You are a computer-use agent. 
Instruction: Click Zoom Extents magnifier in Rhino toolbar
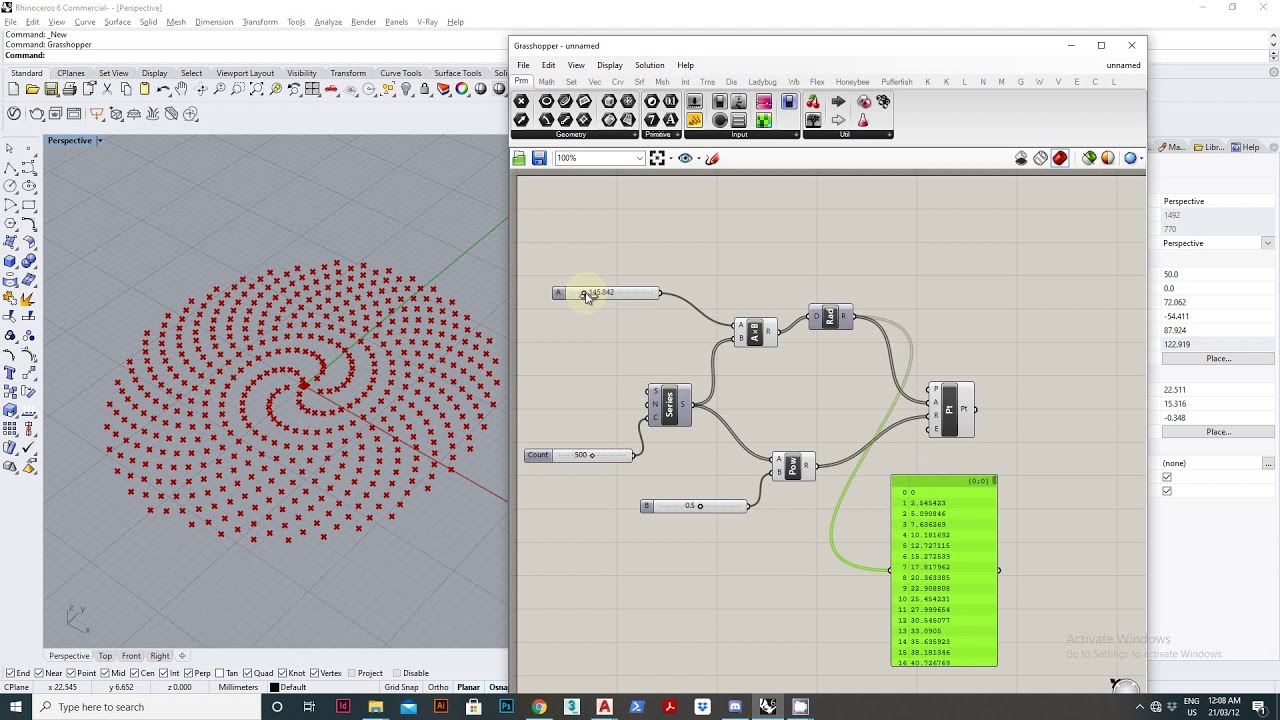coord(257,89)
